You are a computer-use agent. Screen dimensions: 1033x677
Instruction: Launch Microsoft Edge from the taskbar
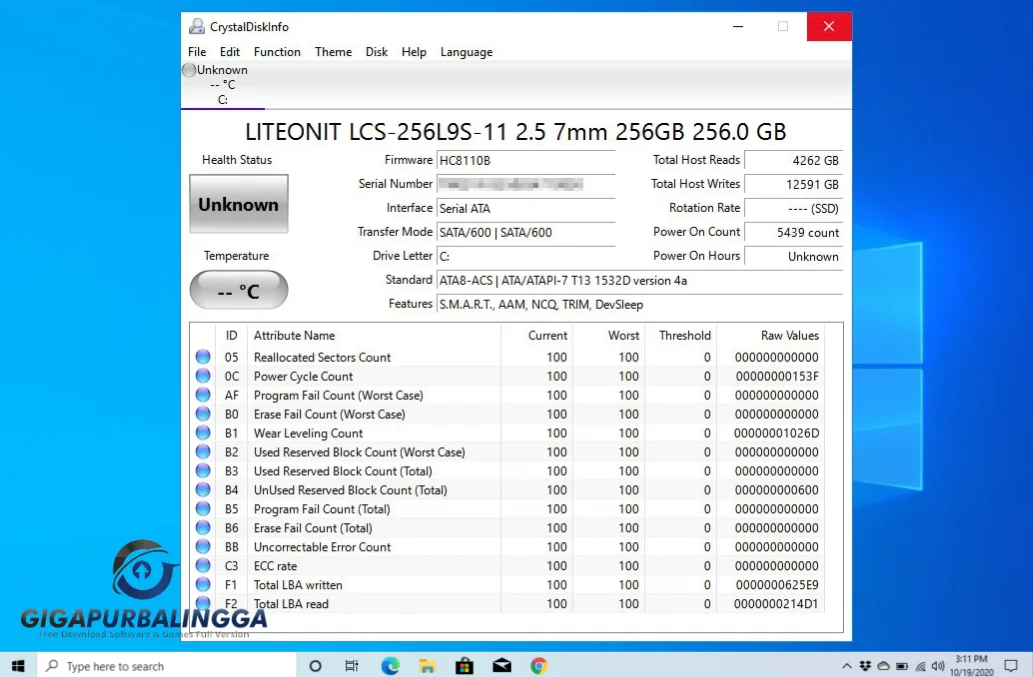(x=390, y=666)
